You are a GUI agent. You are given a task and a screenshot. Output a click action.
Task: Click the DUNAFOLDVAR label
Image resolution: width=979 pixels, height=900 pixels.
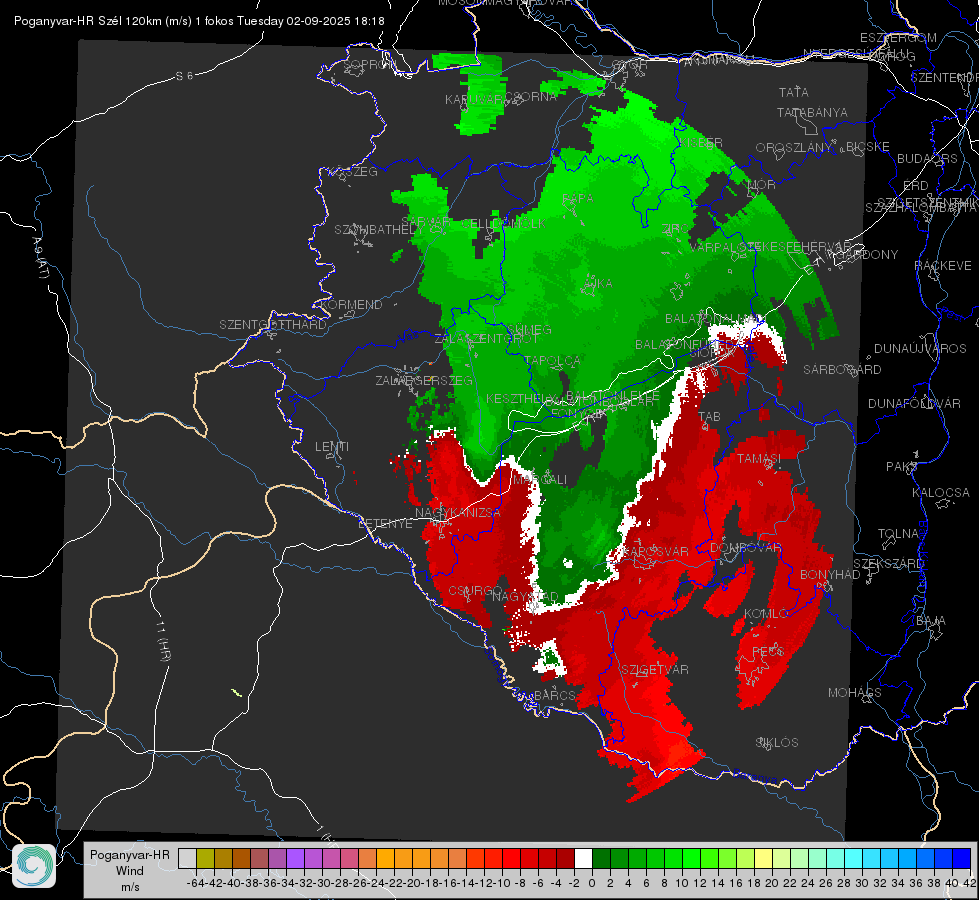(x=914, y=403)
